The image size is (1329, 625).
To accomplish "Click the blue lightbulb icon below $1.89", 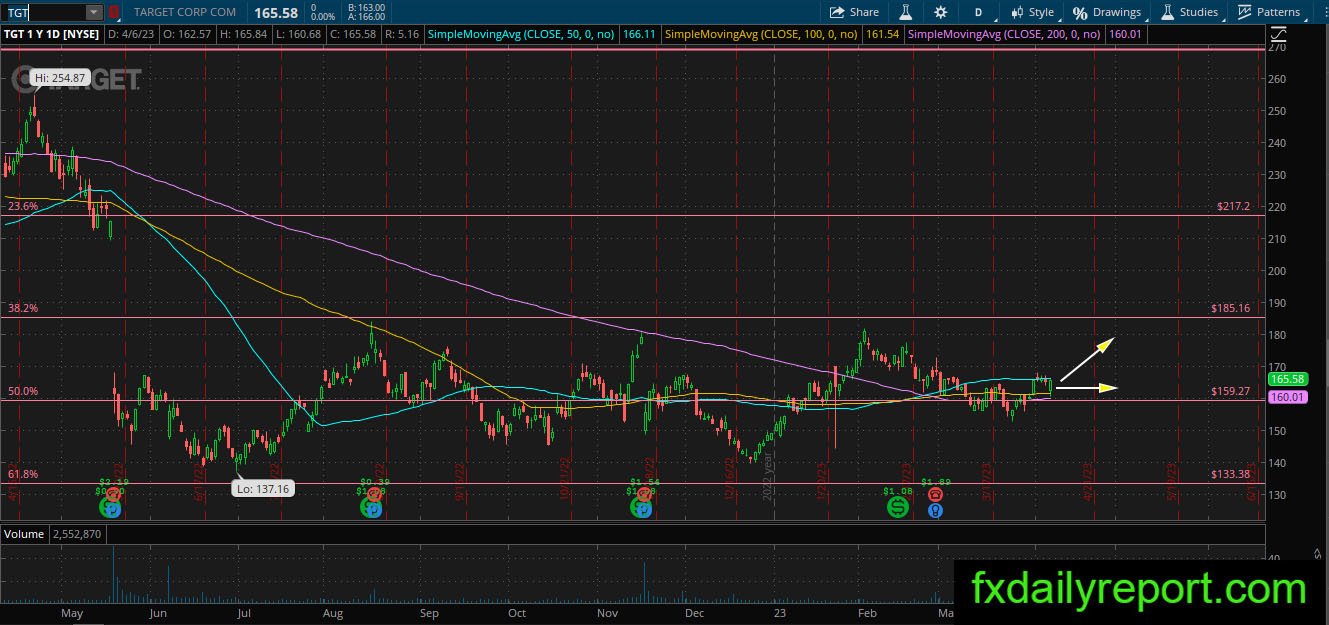I will click(x=935, y=510).
